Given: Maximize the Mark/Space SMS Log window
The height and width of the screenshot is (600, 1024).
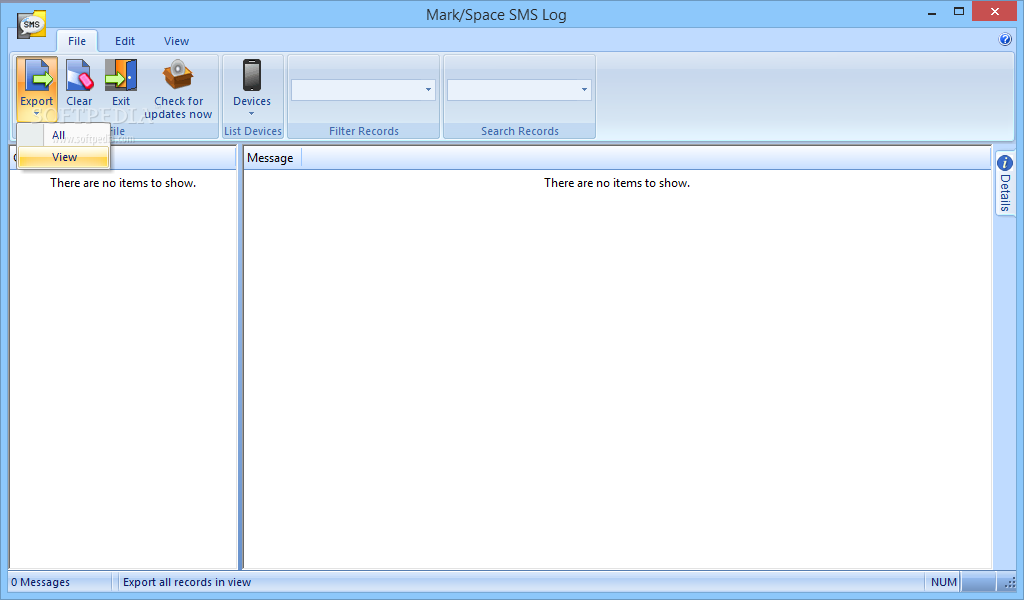Looking at the screenshot, I should [x=959, y=12].
